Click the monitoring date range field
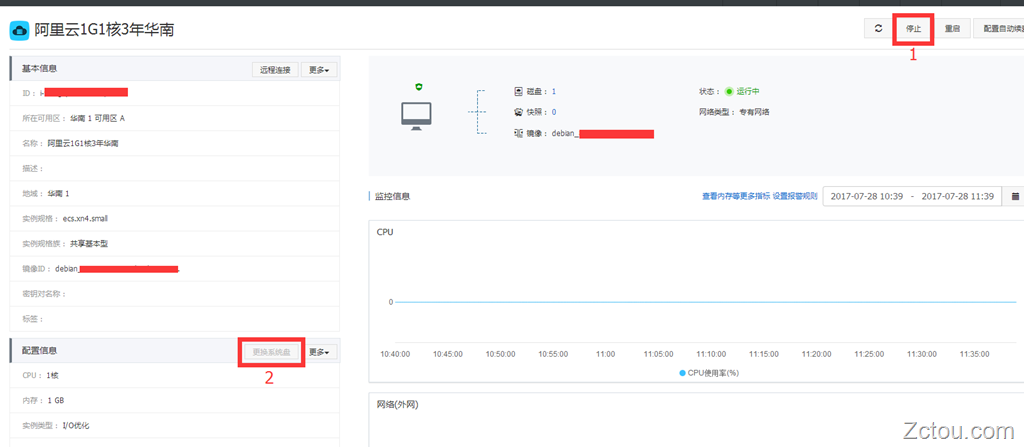This screenshot has width=1024, height=447. pyautogui.click(x=912, y=196)
